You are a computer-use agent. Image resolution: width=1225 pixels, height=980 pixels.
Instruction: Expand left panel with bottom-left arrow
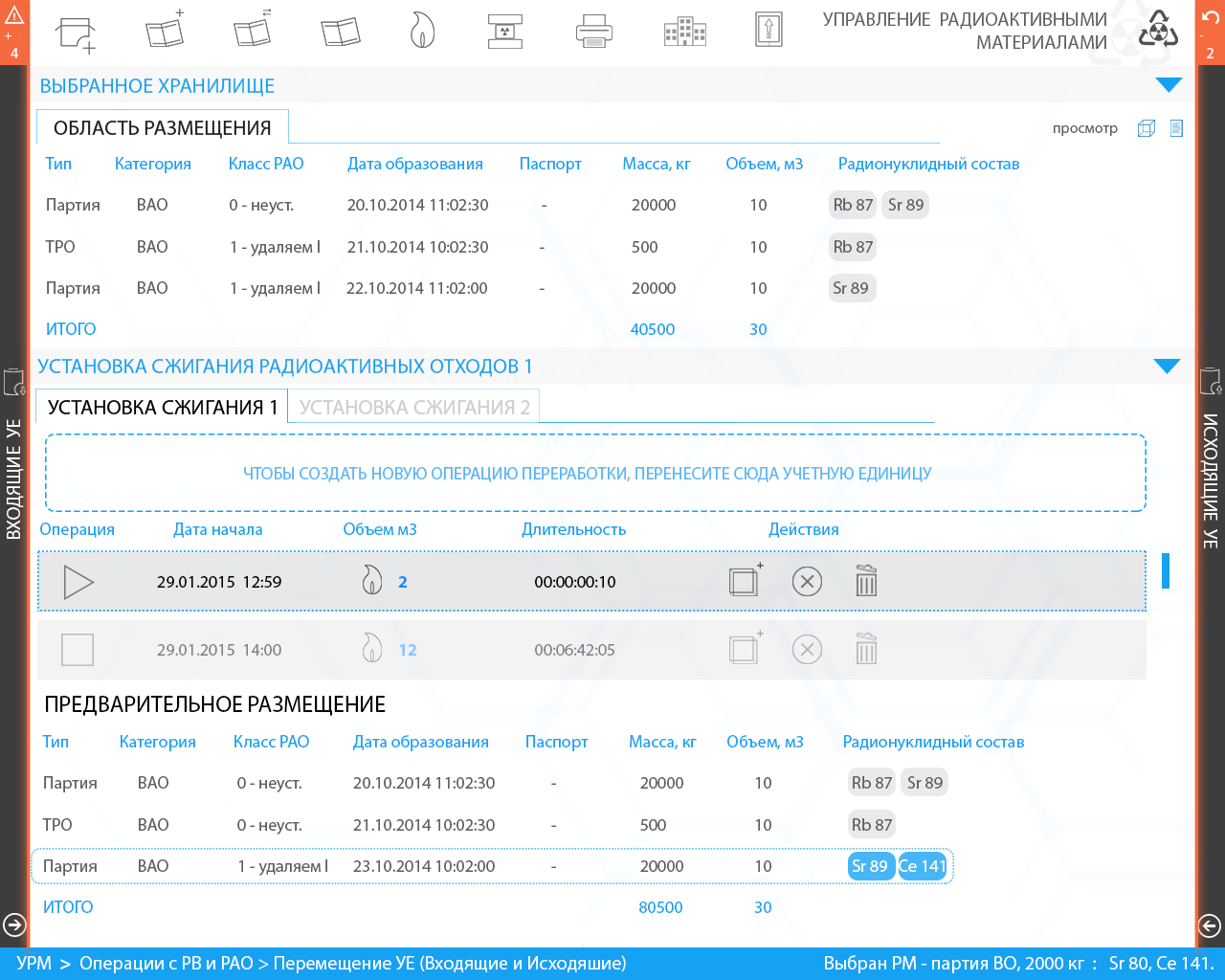(x=14, y=924)
